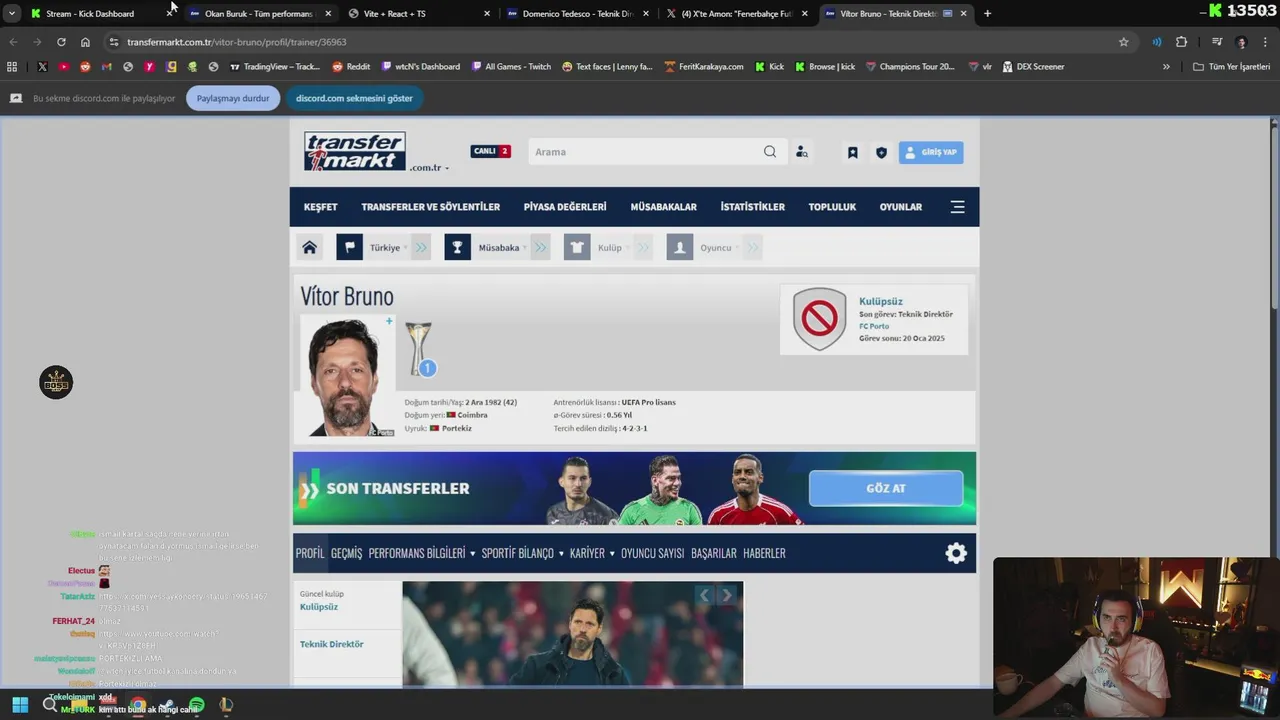Open Chrome extensions puzzle icon

1181,42
